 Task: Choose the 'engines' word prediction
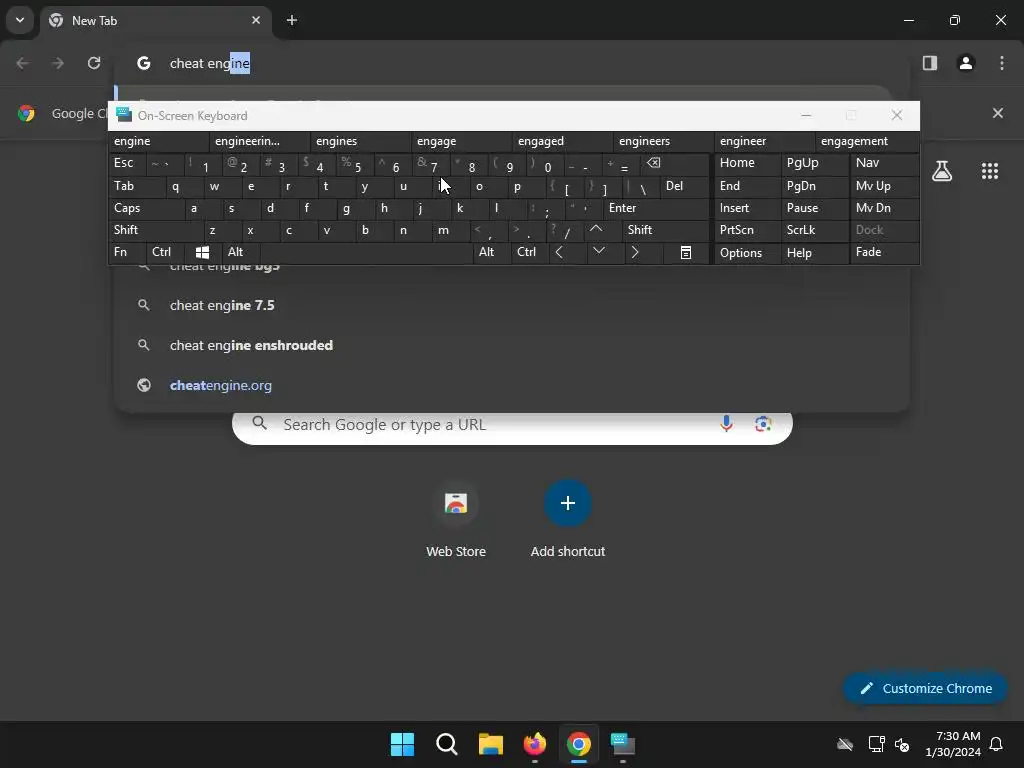pyautogui.click(x=360, y=141)
